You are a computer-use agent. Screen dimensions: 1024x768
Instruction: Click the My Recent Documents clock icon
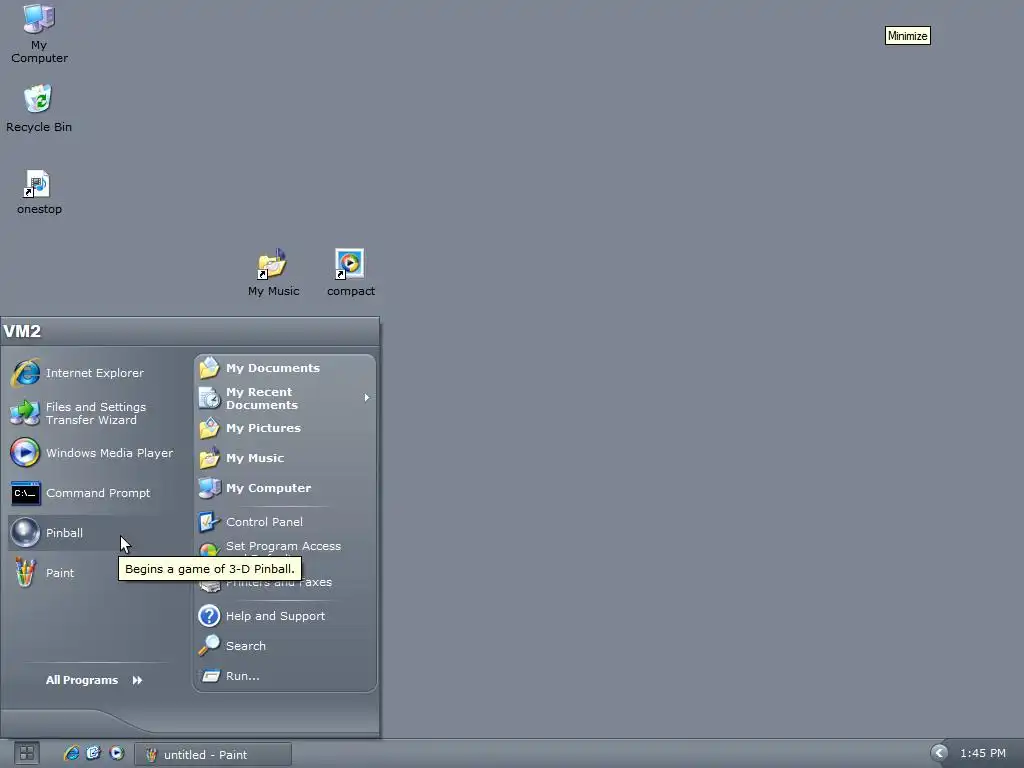click(209, 398)
